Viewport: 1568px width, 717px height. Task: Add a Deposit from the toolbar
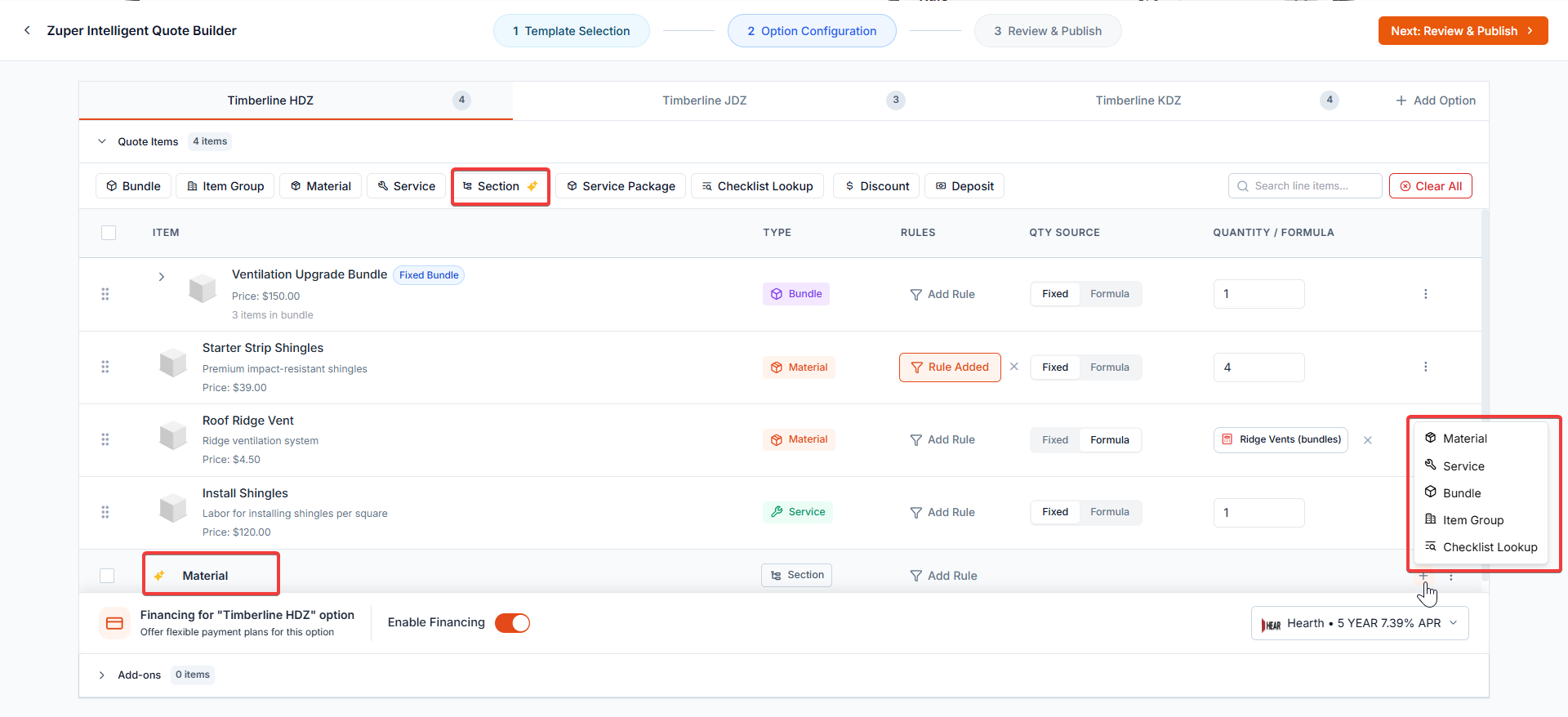click(964, 186)
